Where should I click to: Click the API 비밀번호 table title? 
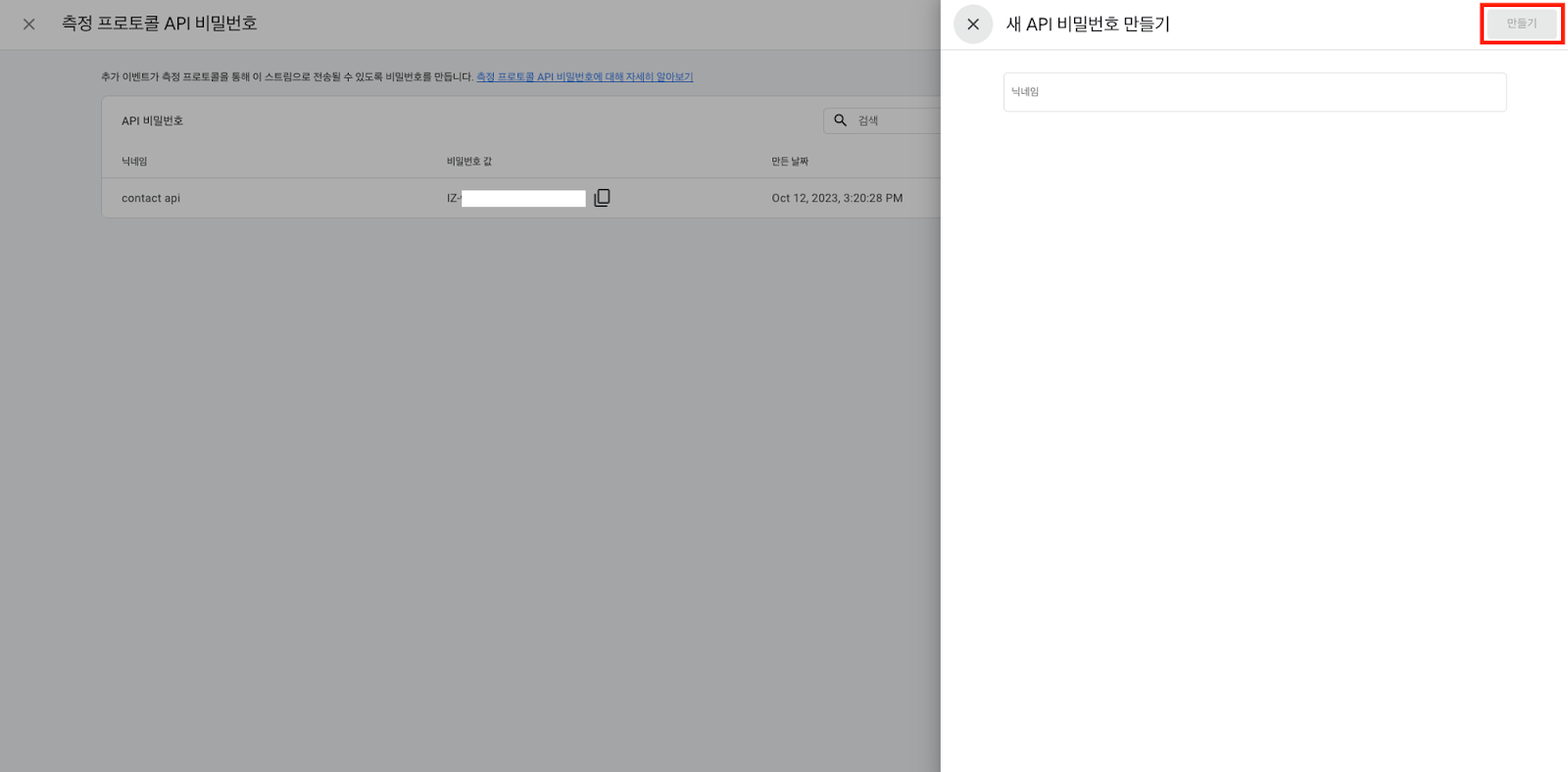coord(152,121)
